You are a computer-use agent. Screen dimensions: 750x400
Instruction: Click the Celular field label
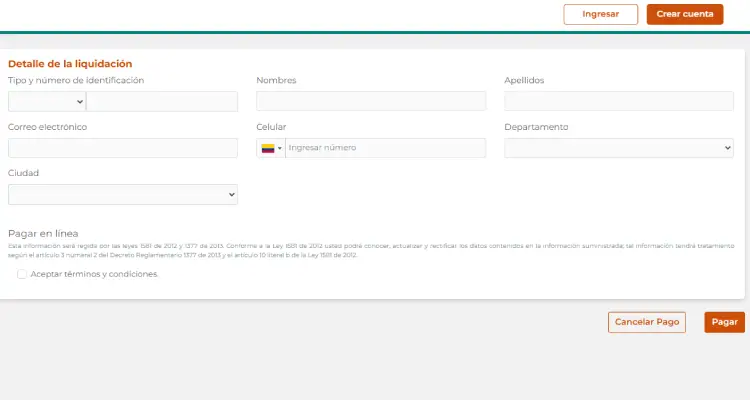pyautogui.click(x=271, y=127)
